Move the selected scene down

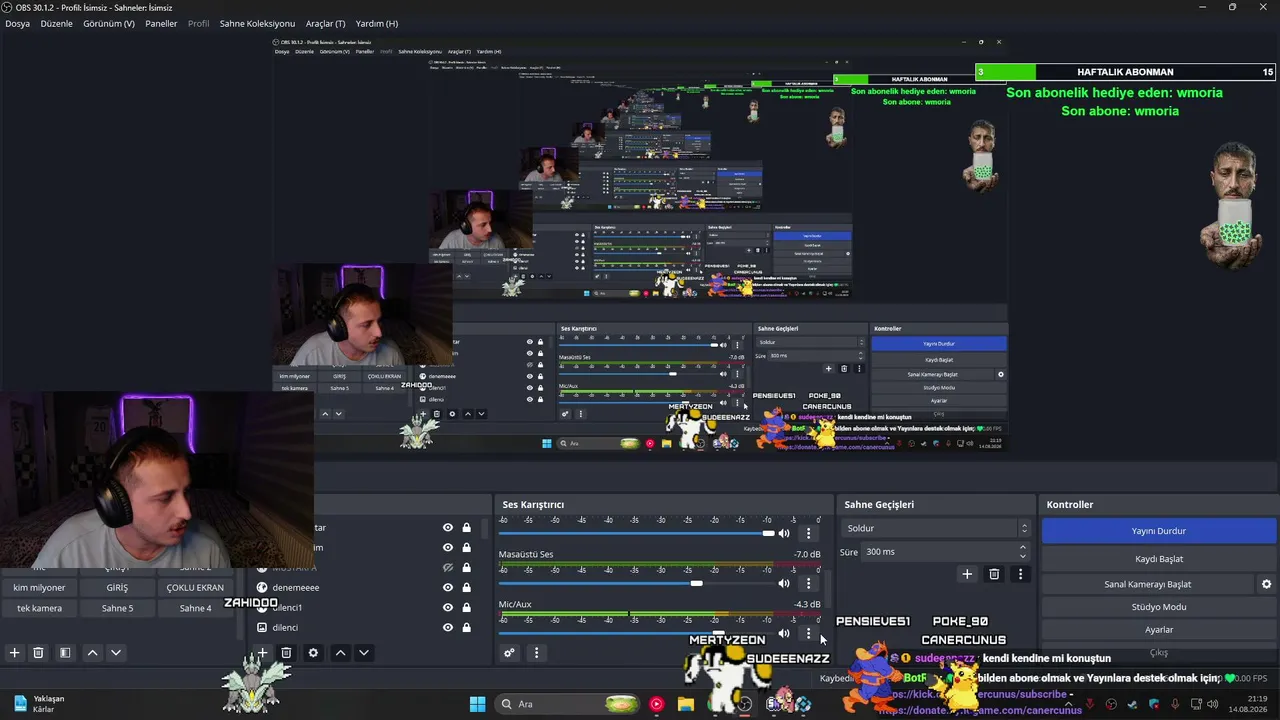click(116, 653)
